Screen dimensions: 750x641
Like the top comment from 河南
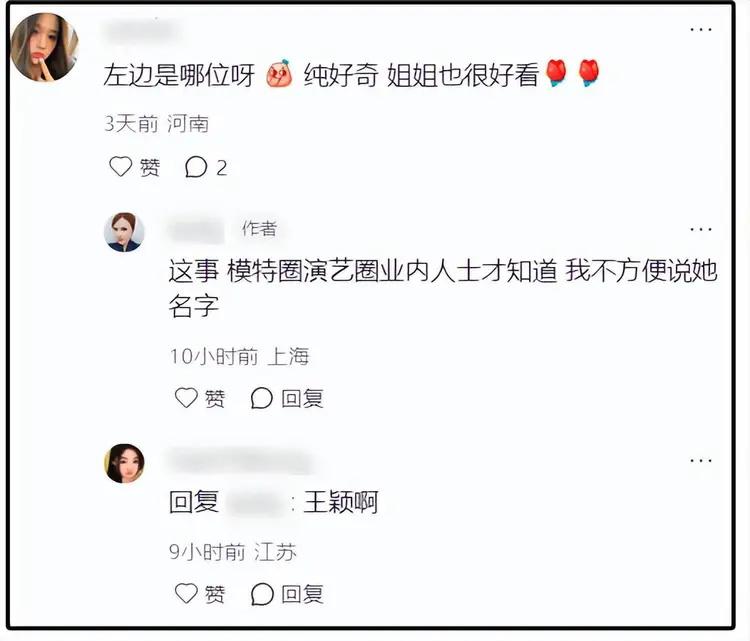pos(134,167)
